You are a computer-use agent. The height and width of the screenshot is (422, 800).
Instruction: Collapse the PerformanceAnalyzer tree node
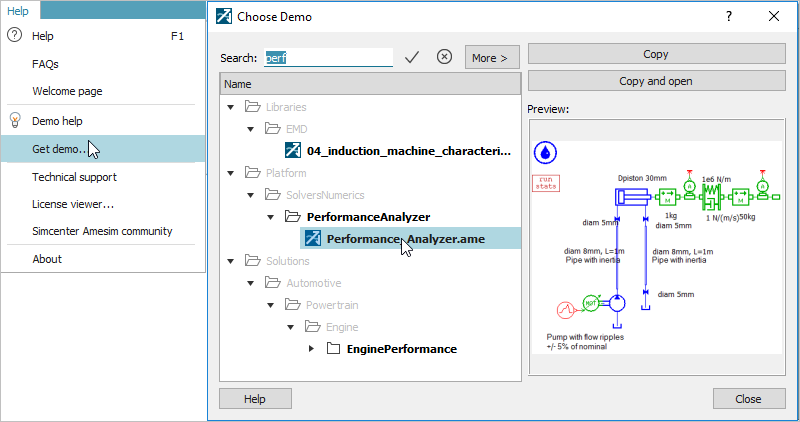[x=270, y=217]
